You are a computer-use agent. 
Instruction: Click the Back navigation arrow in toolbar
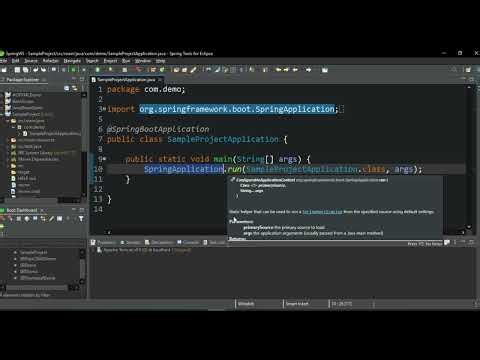tap(295, 70)
